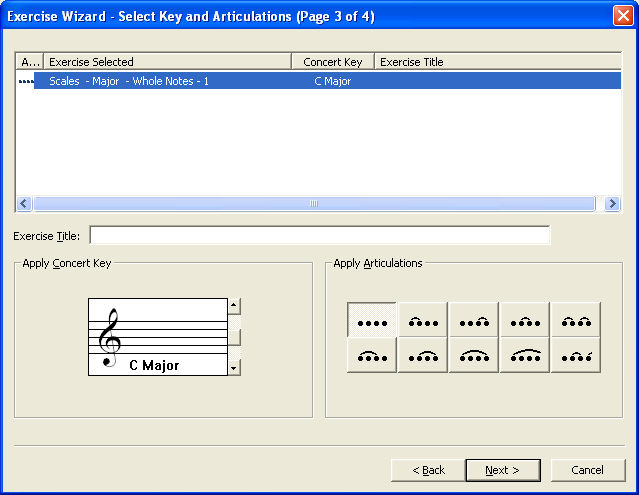
Task: Cancel the Exercise Wizard
Action: [x=587, y=470]
